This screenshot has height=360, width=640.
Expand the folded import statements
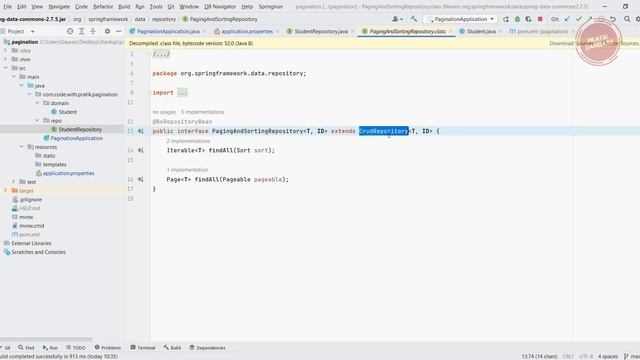[x=182, y=93]
